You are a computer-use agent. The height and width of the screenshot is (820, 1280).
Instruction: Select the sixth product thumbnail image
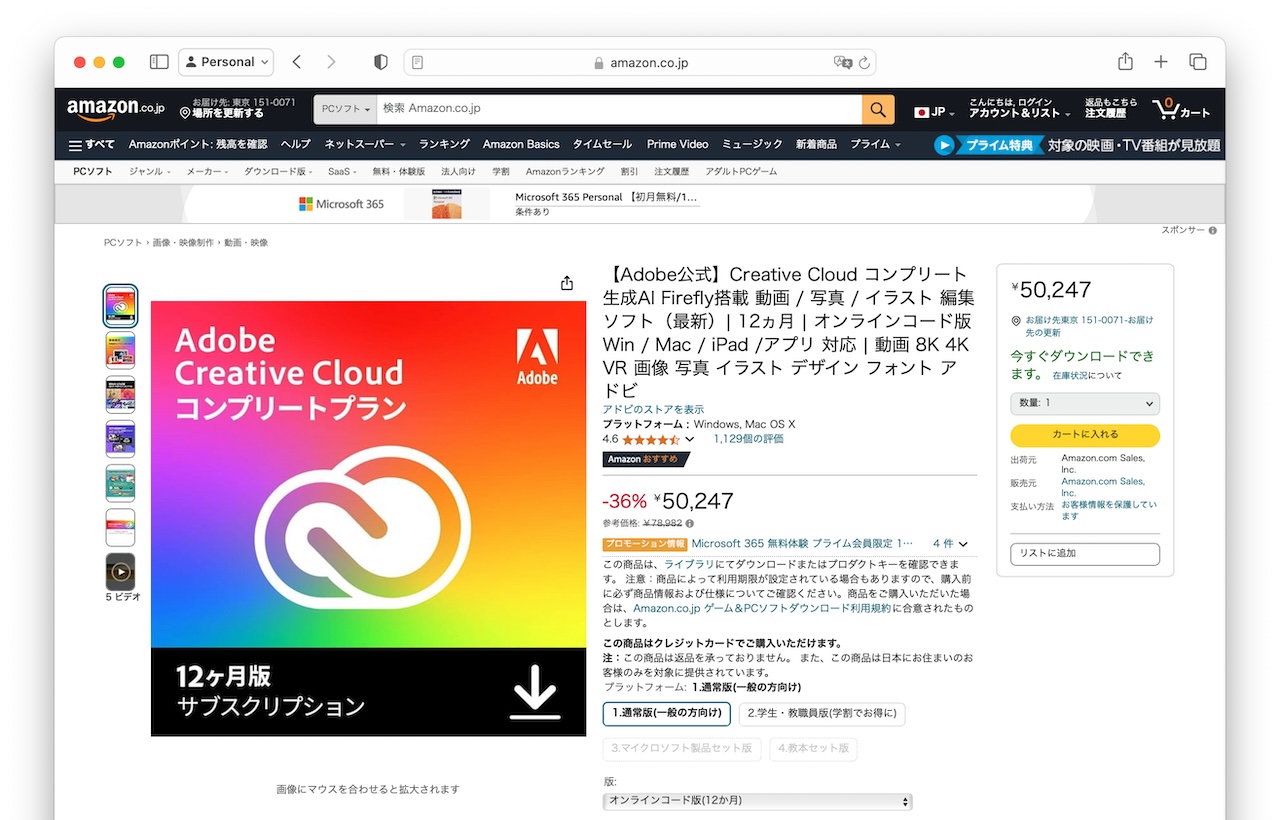pyautogui.click(x=120, y=527)
